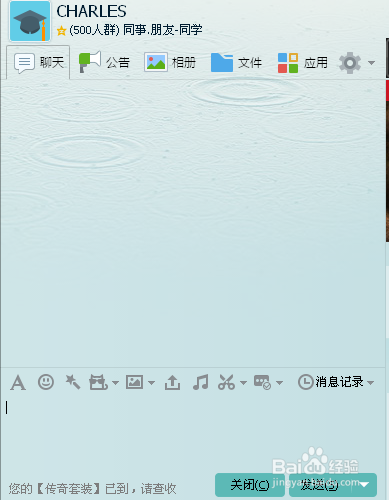Switch to the 聊天 chat tab
The width and height of the screenshot is (389, 500).
click(x=38, y=62)
